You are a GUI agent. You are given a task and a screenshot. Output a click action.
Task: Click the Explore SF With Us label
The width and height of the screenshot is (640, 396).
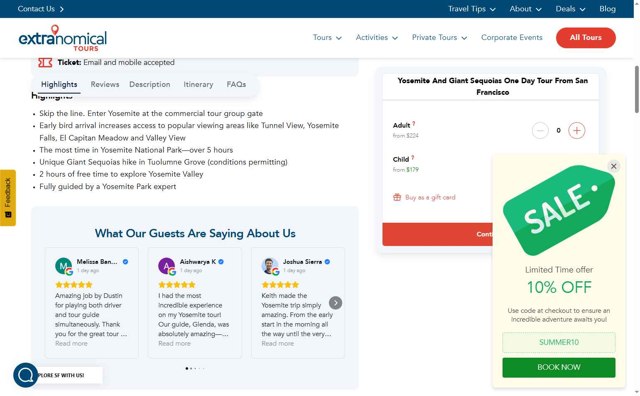tap(61, 375)
